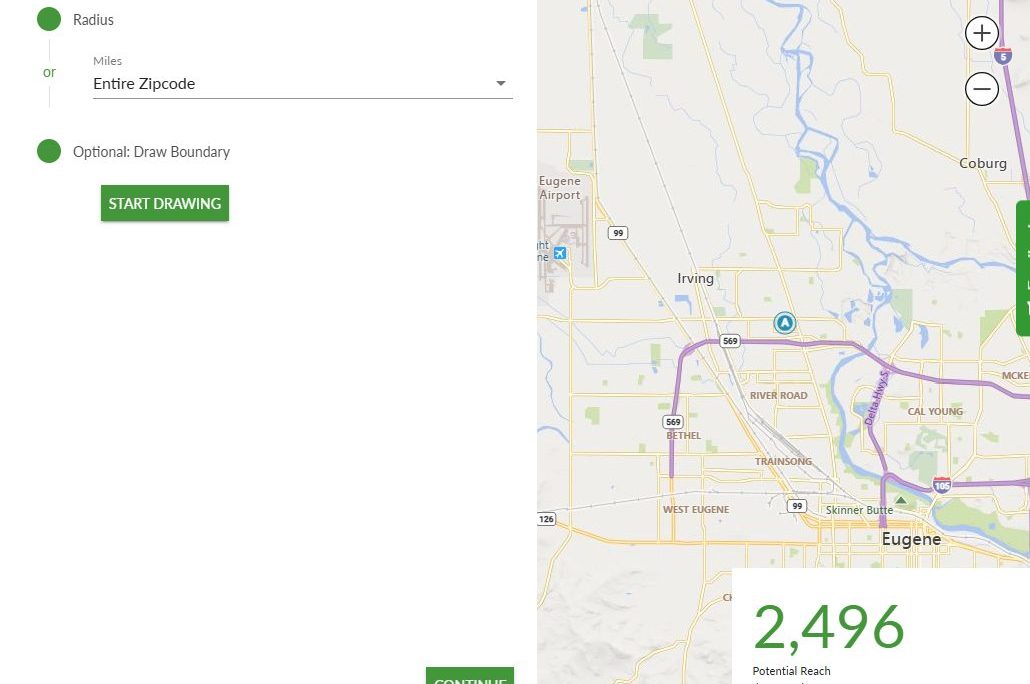Click the Start Drawing button

point(165,203)
